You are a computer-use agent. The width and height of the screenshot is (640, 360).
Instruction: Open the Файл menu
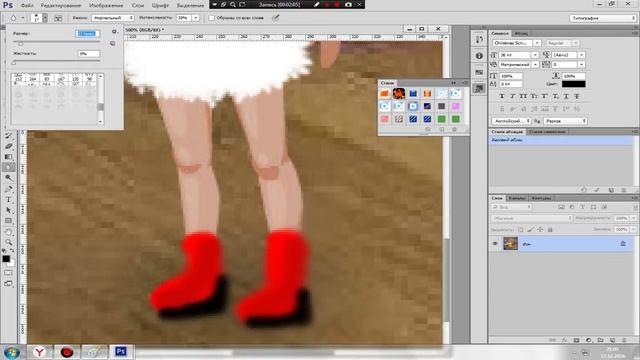click(27, 5)
